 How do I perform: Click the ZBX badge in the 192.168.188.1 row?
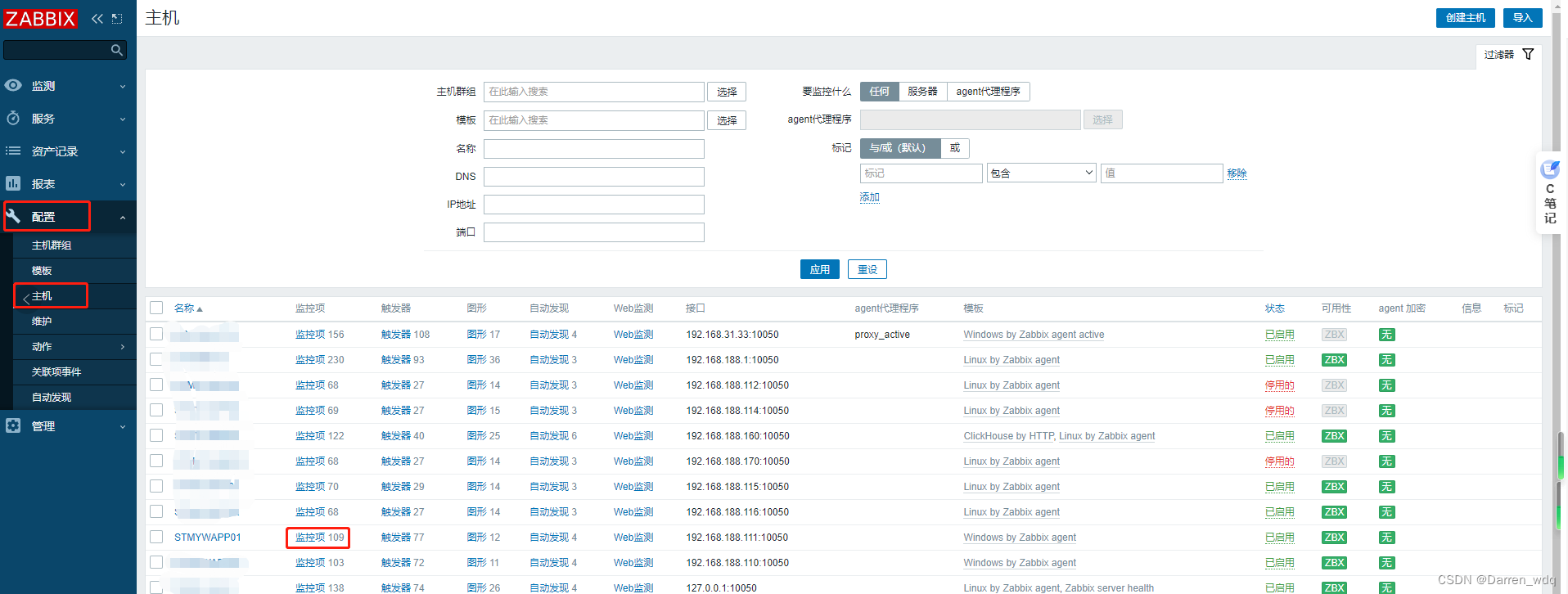point(1335,360)
